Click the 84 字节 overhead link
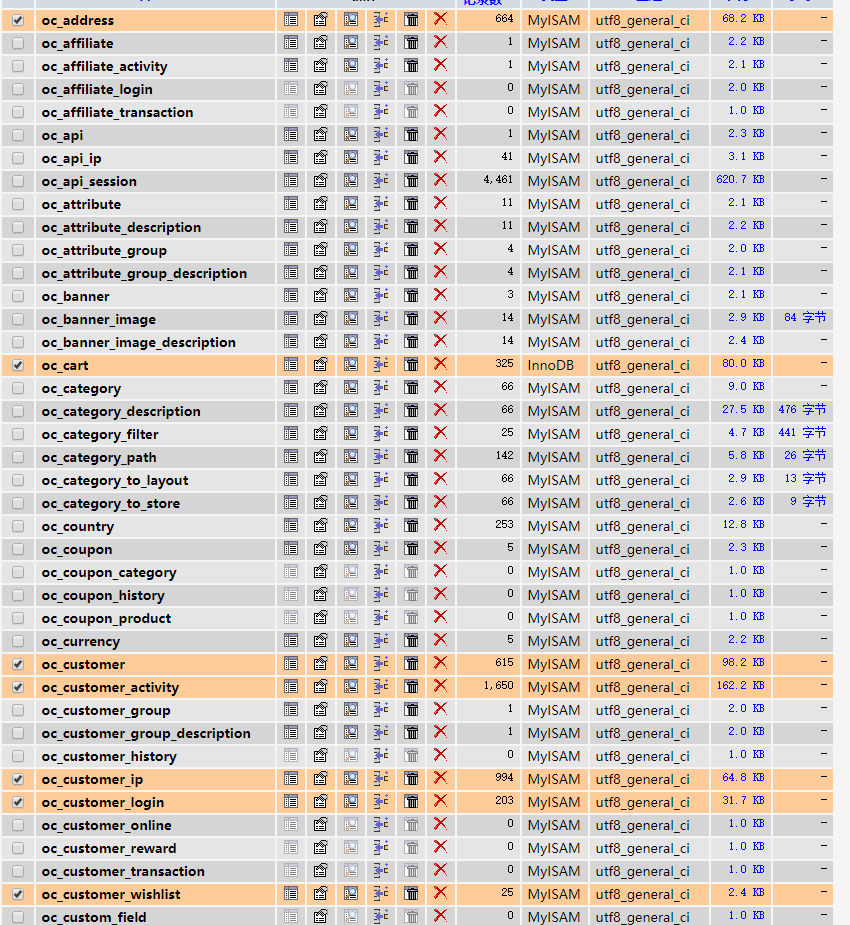 point(805,317)
